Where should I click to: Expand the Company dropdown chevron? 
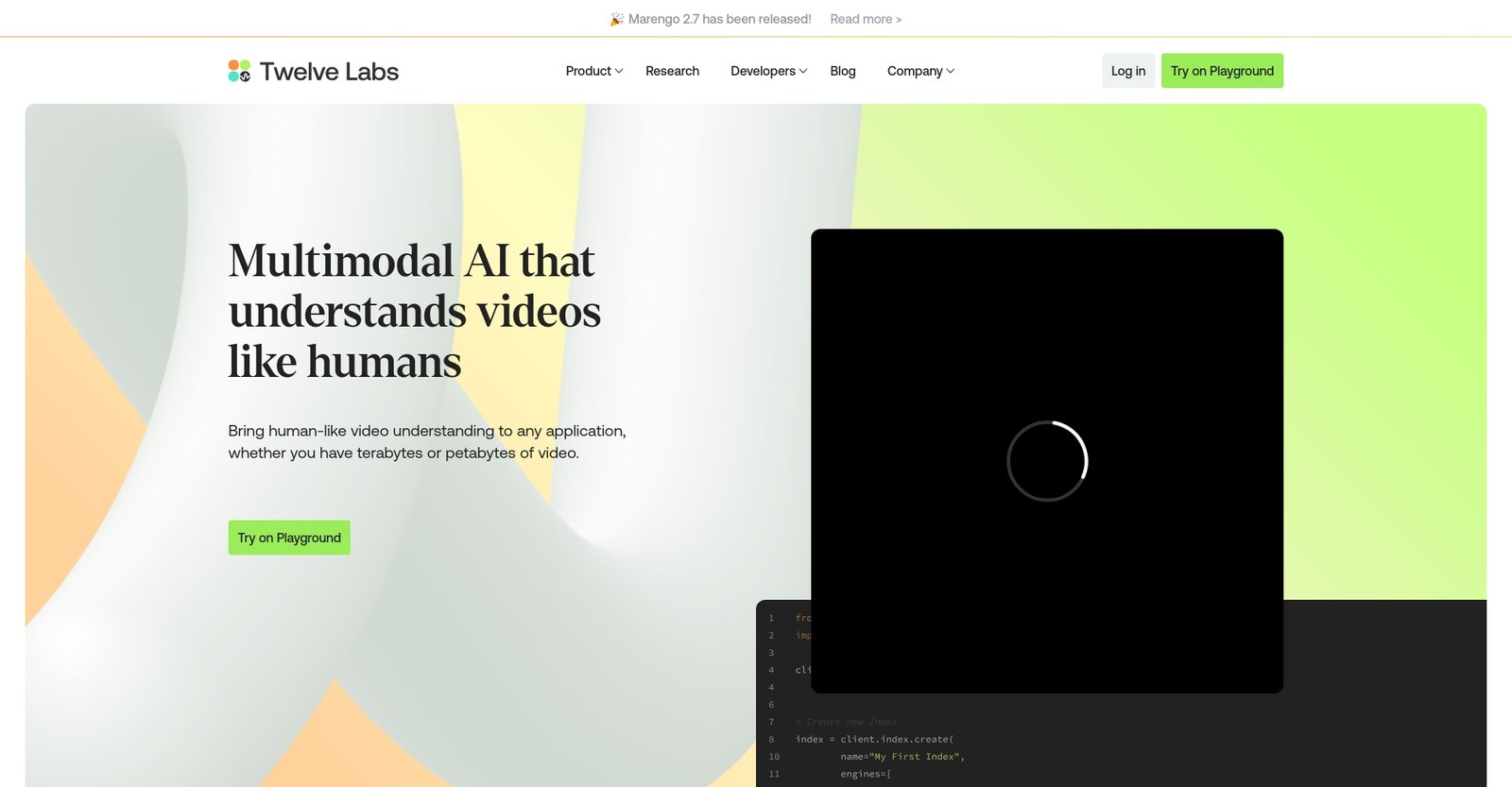[x=951, y=71]
